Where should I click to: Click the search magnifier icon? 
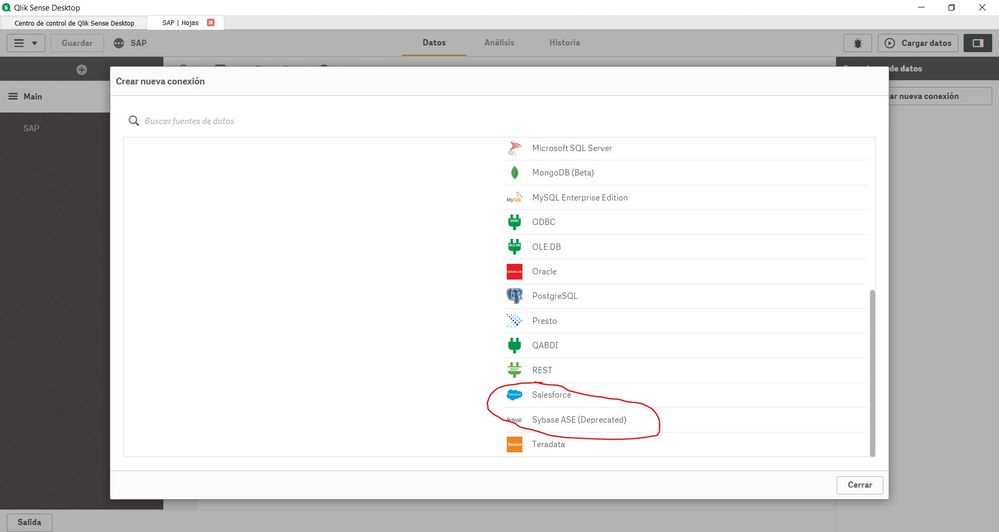click(x=134, y=120)
